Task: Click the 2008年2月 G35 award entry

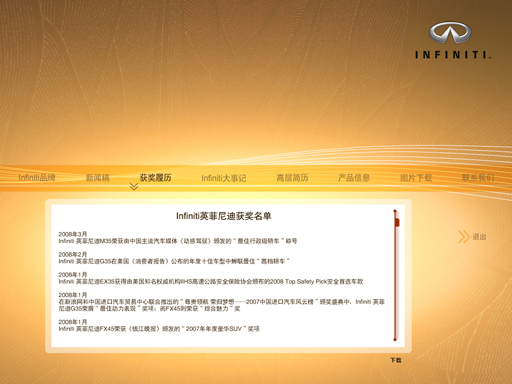Action: click(x=174, y=258)
